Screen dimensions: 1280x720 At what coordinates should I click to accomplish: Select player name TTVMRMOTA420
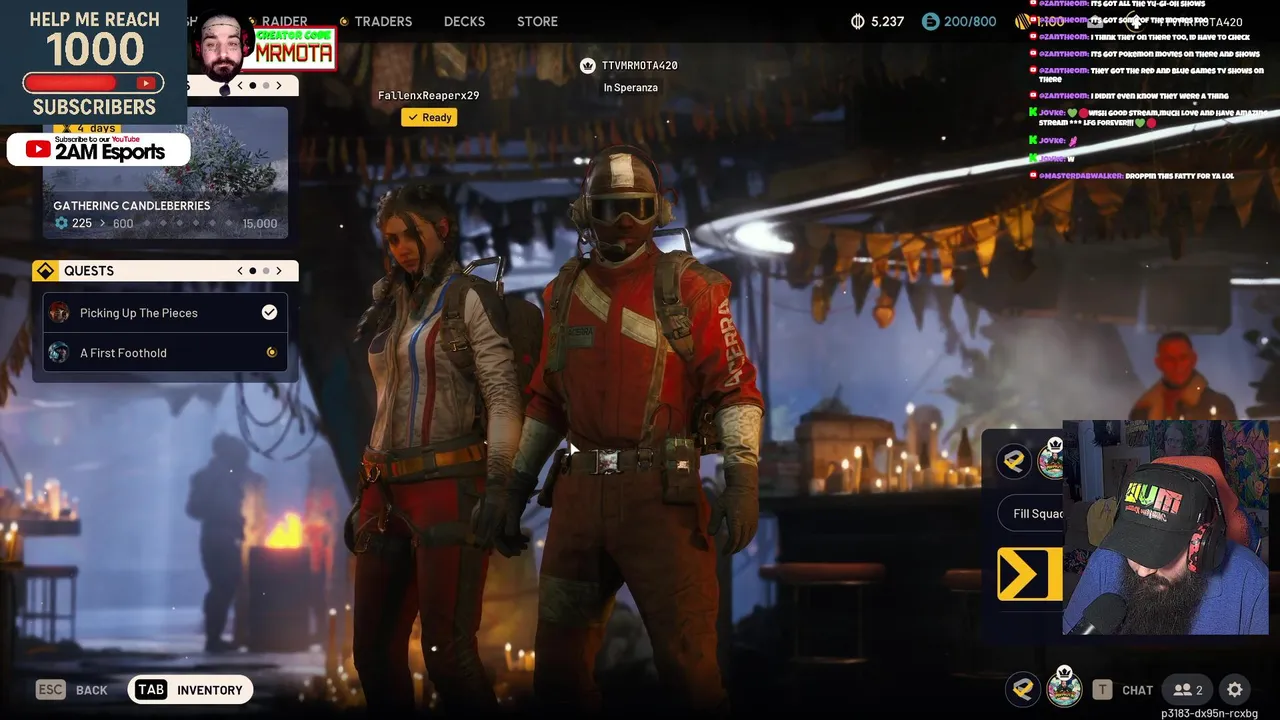pyautogui.click(x=640, y=65)
